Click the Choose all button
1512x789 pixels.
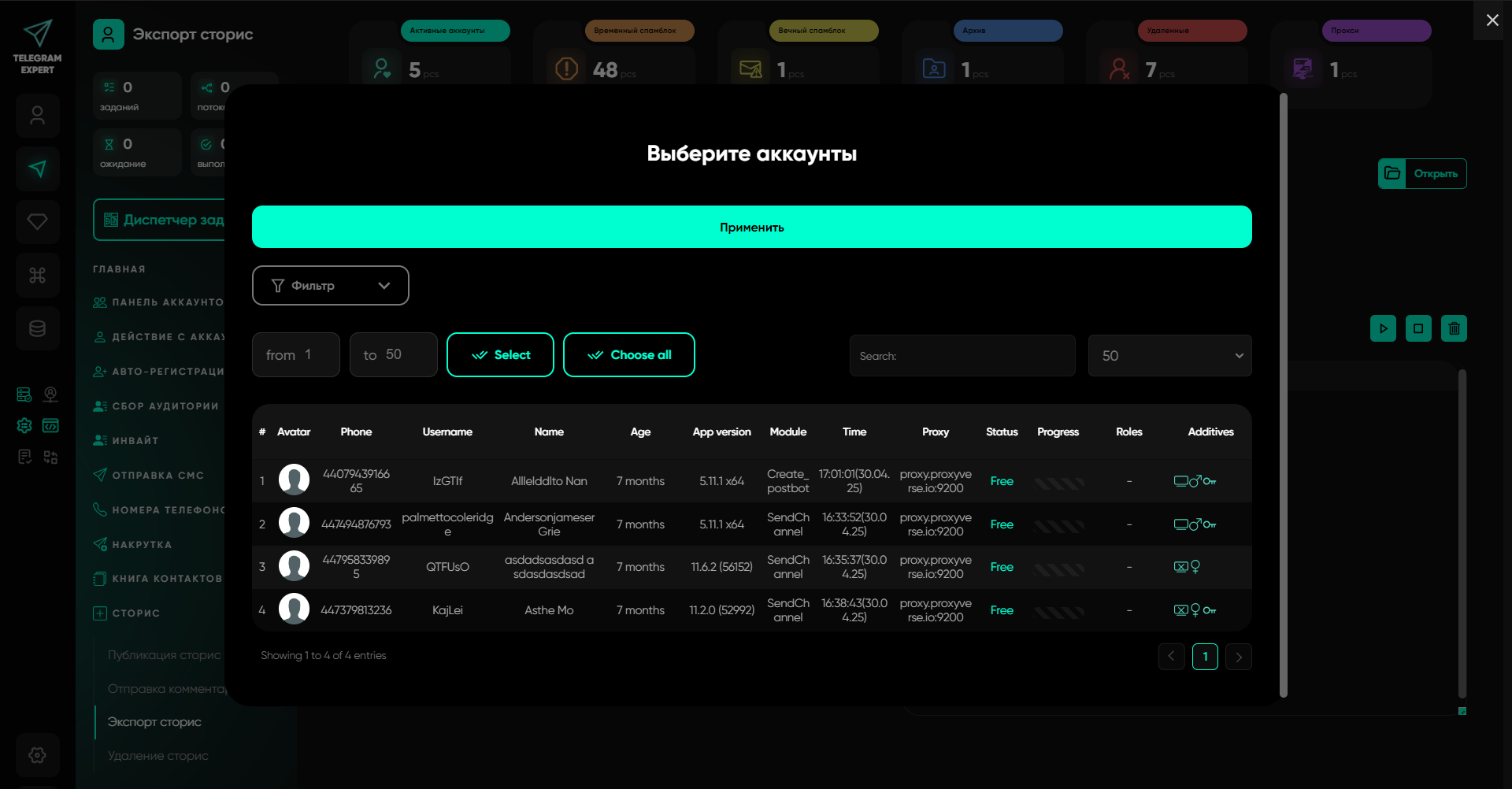628,355
